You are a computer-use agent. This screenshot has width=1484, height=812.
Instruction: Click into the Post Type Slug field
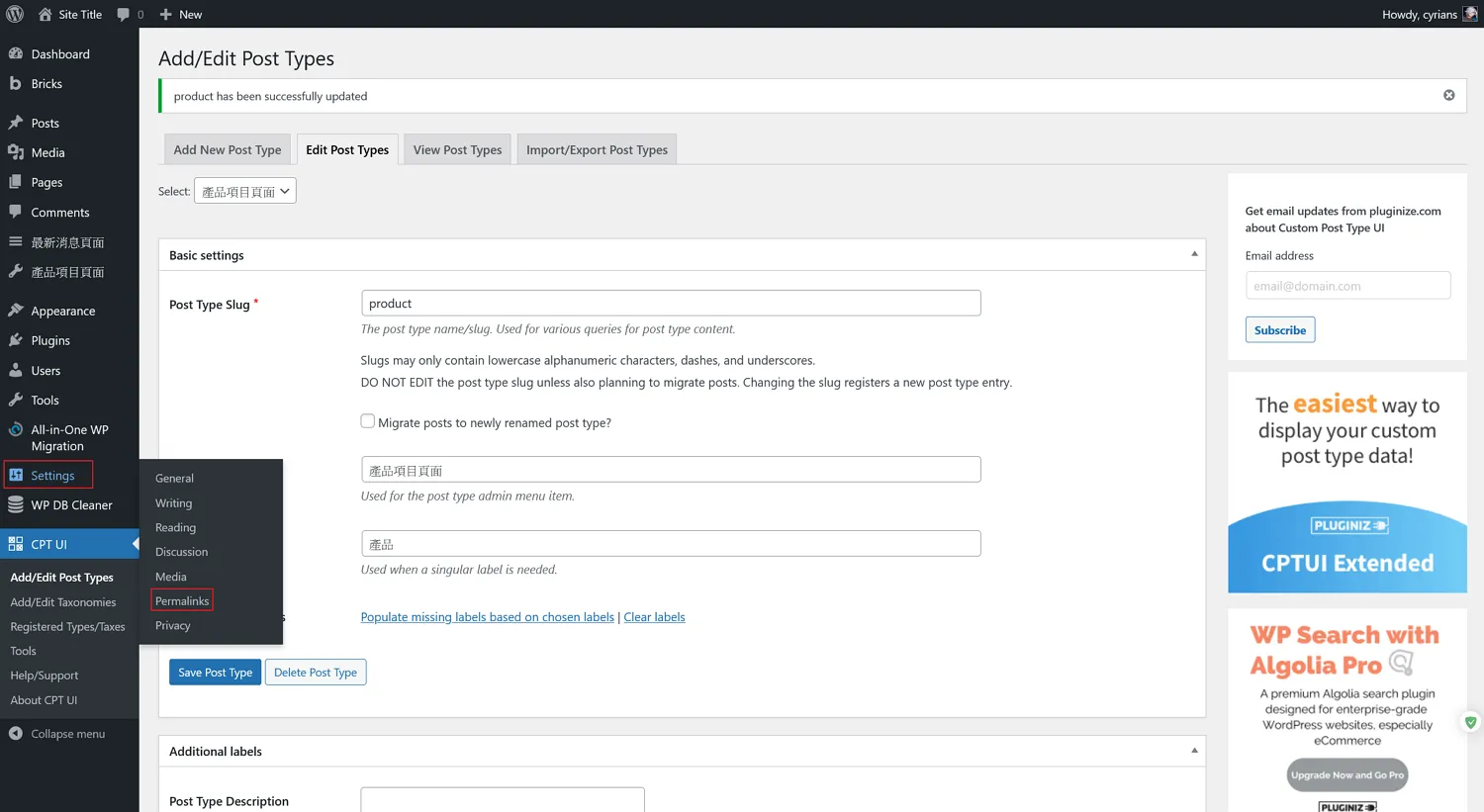point(671,303)
